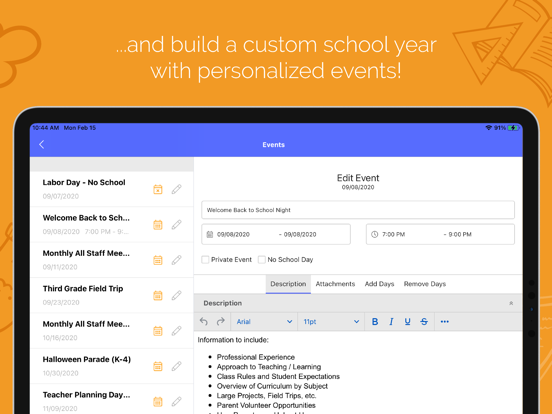Open calendar icon for Welcome Back to Sch... row

158,225
